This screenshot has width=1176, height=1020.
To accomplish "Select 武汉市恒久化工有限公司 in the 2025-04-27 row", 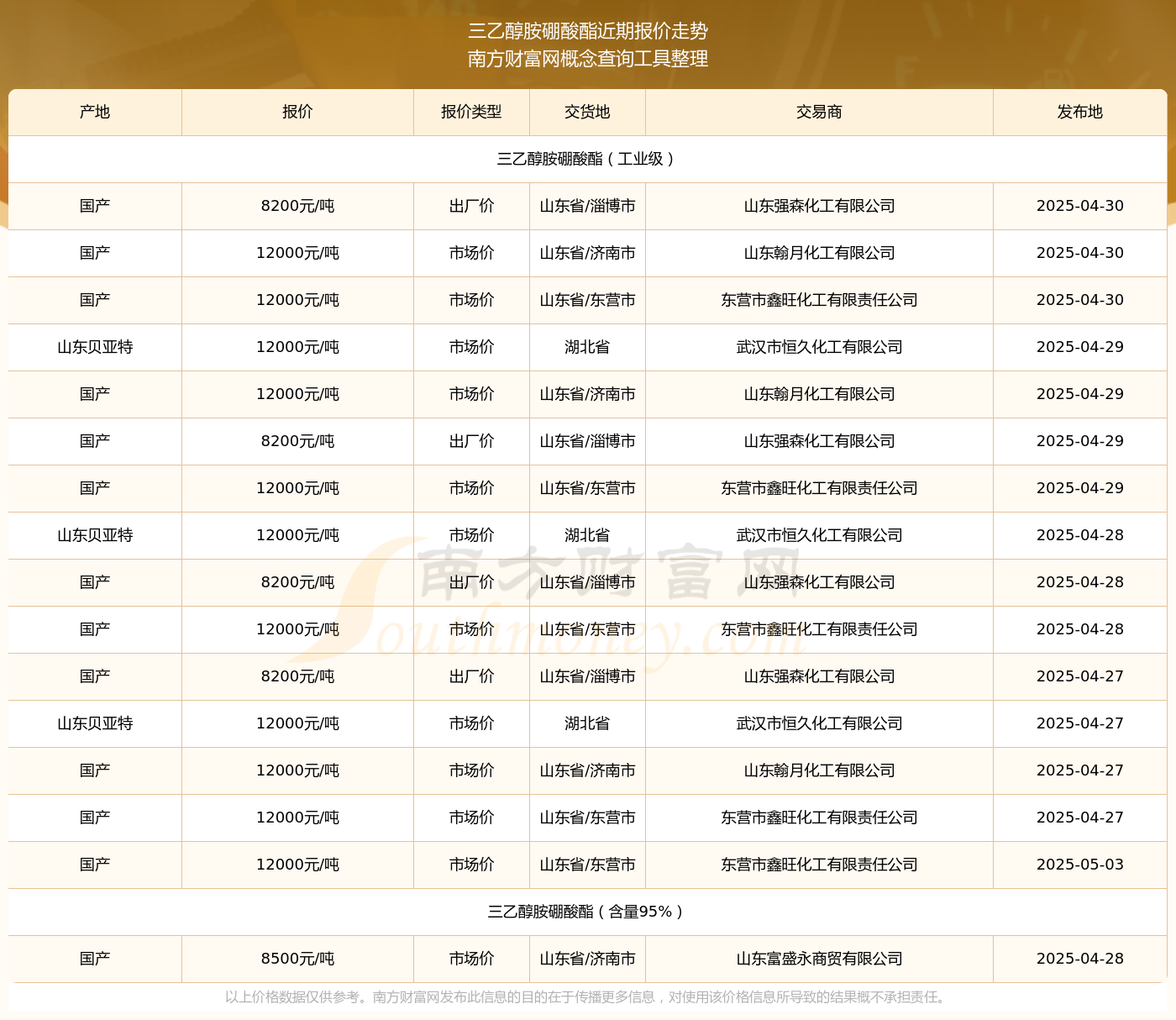I will (x=819, y=723).
